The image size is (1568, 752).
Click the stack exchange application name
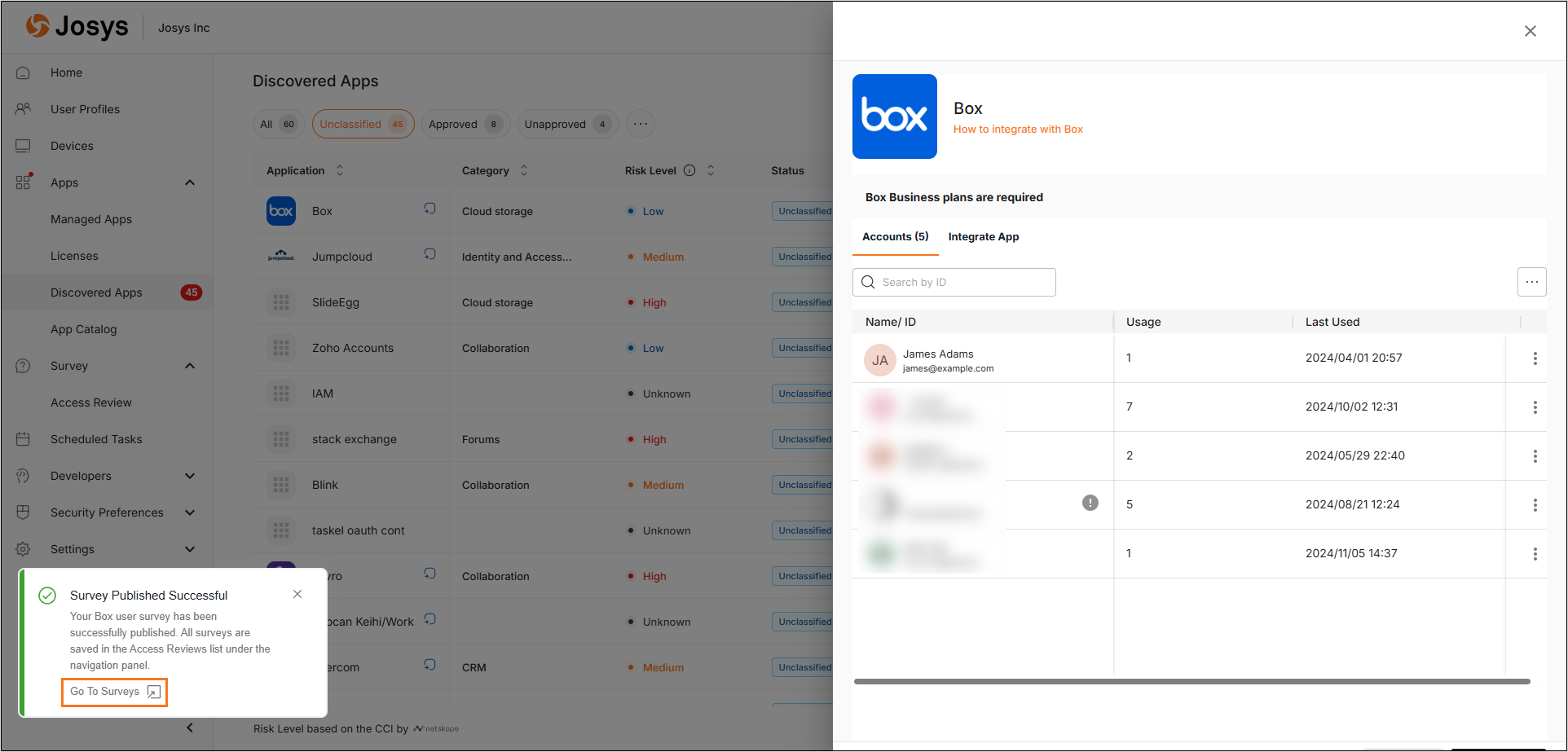tap(354, 439)
